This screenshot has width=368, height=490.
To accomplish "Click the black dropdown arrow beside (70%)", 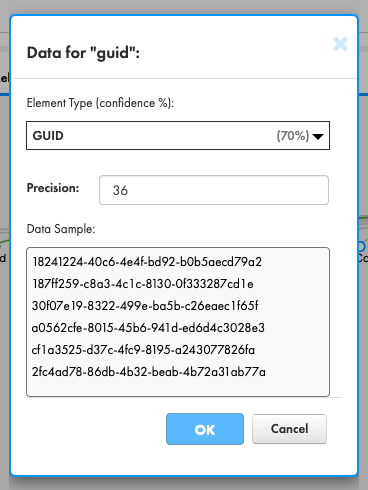I will point(318,136).
